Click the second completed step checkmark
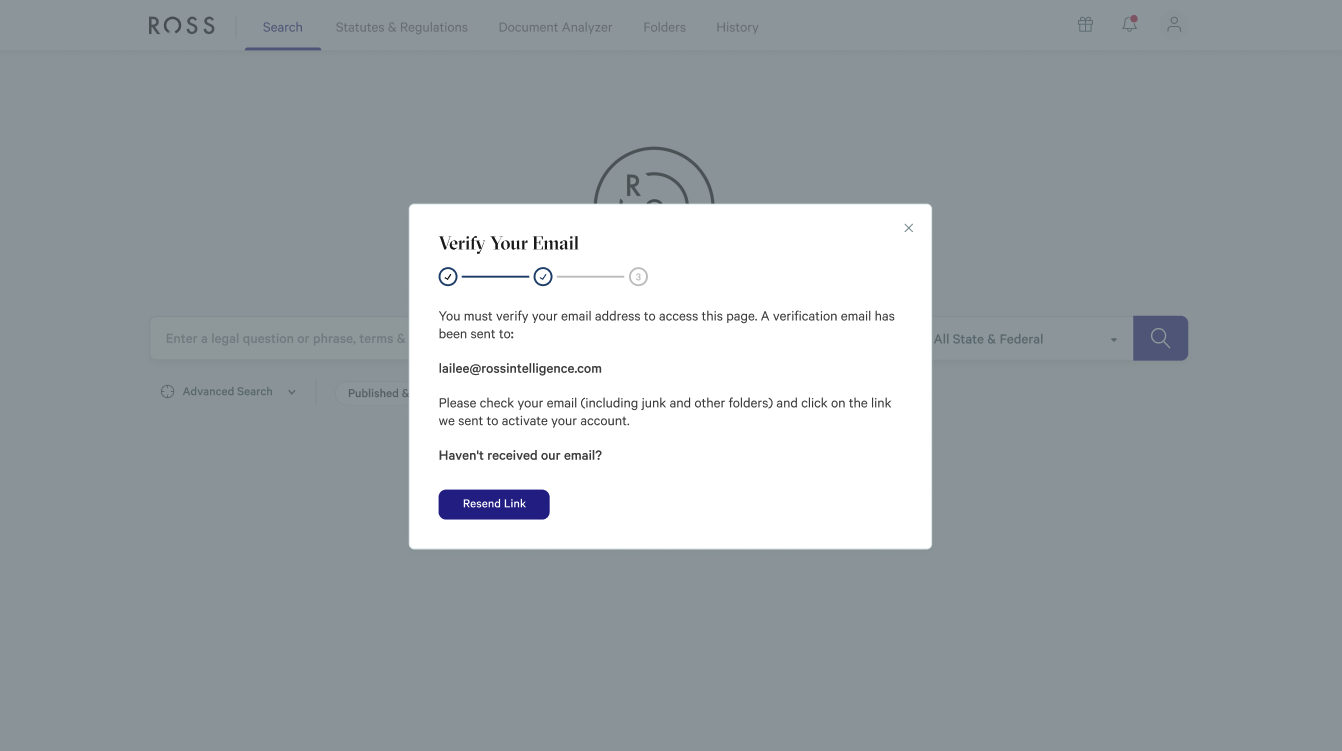Image resolution: width=1342 pixels, height=751 pixels. click(543, 277)
